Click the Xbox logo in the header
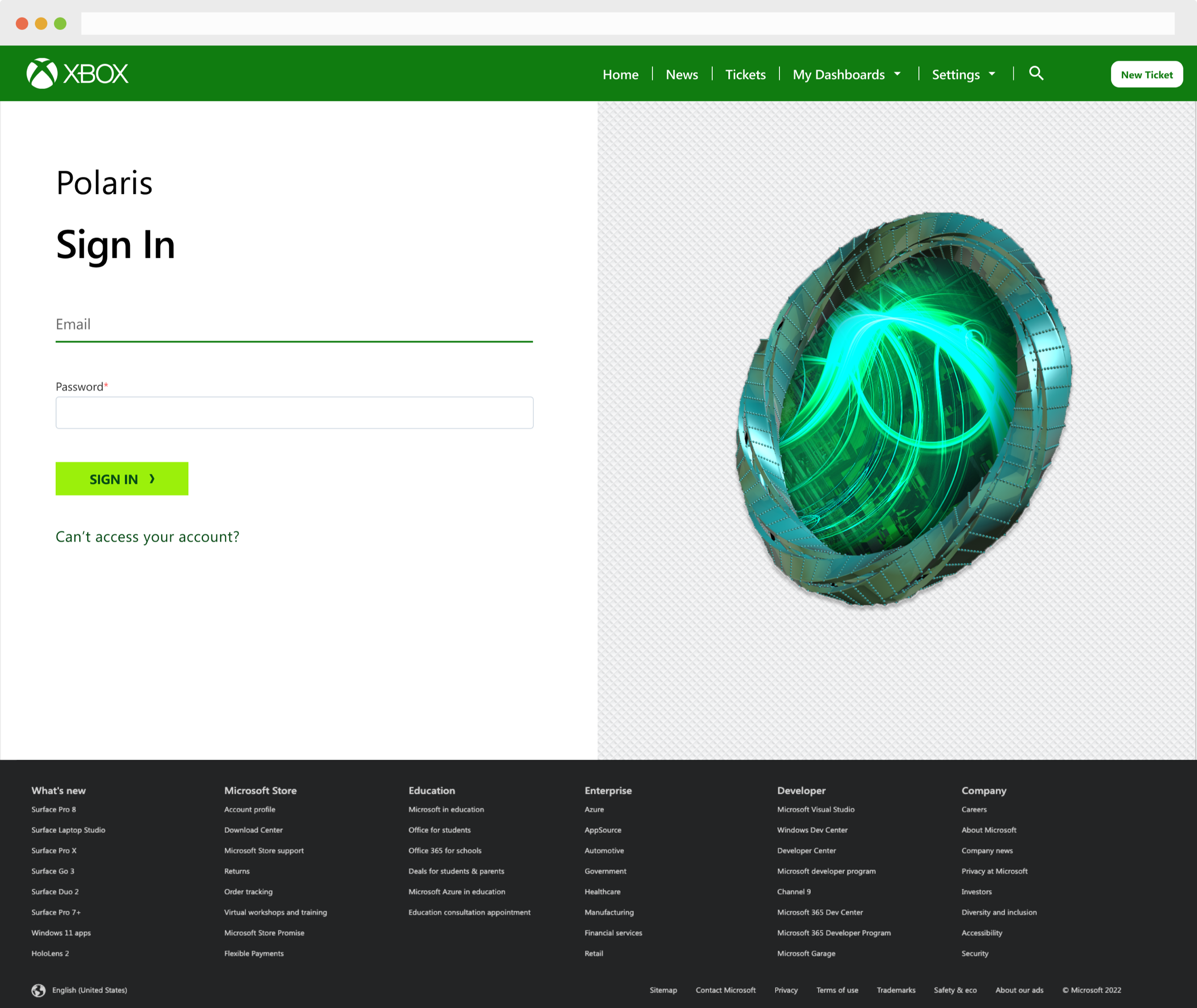Screen dimensions: 1197x1008 click(x=77, y=74)
